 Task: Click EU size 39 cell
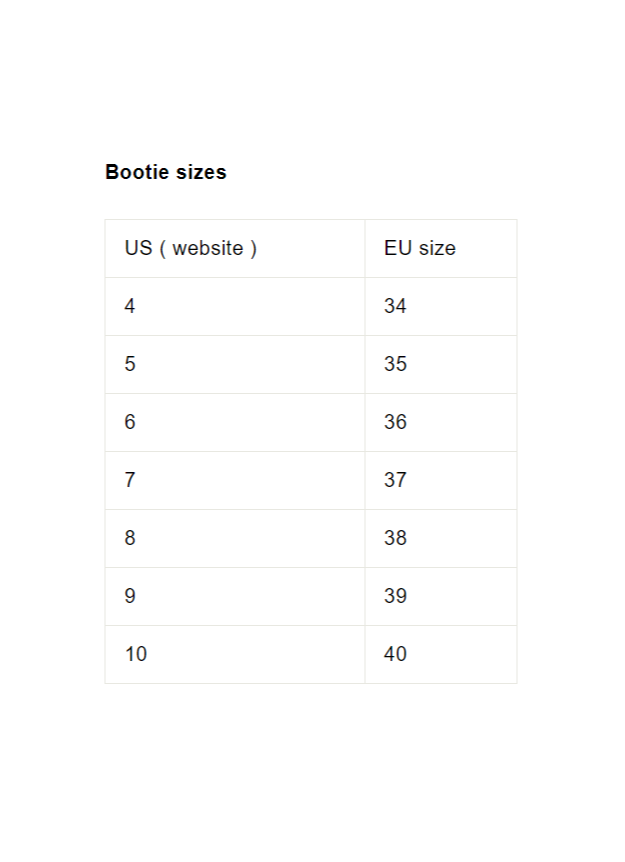[441, 596]
